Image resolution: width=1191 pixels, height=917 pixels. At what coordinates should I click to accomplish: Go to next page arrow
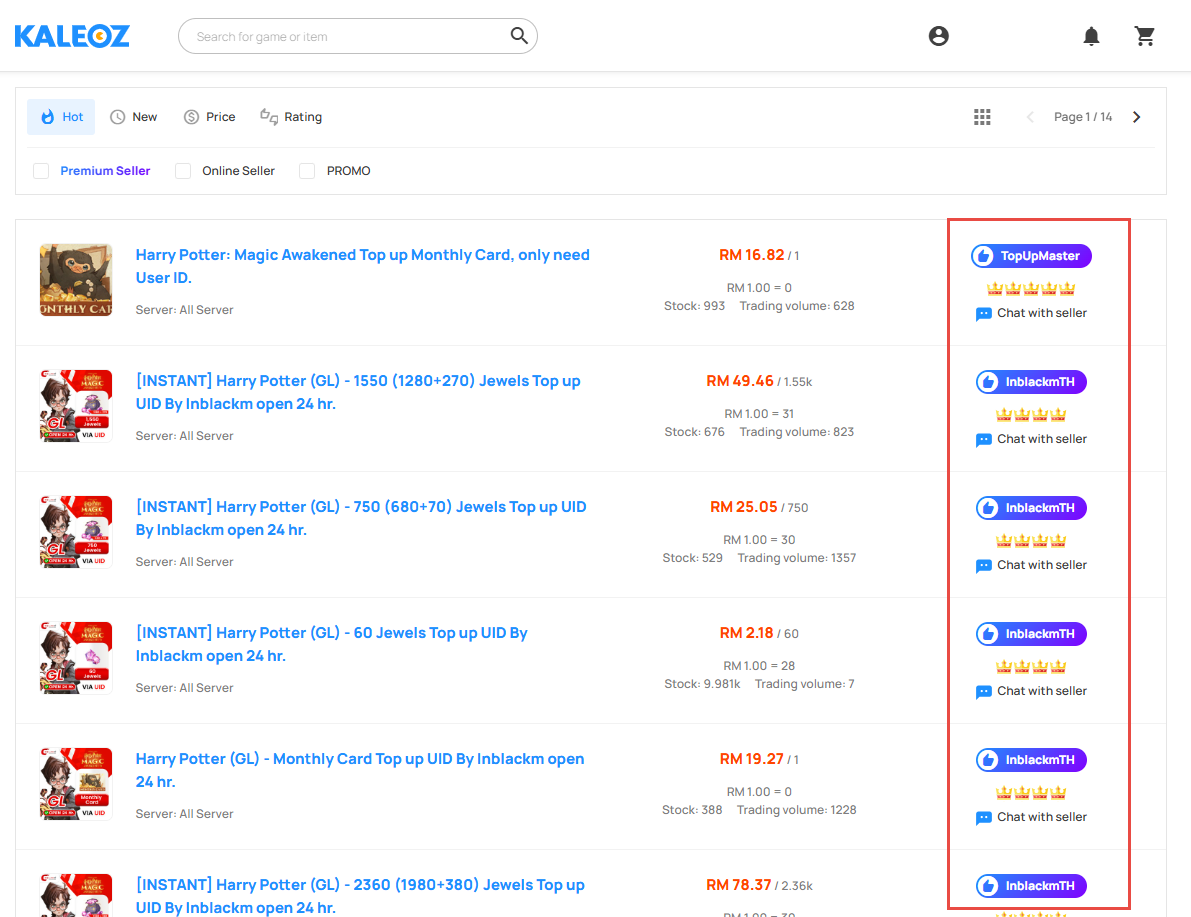[1137, 117]
